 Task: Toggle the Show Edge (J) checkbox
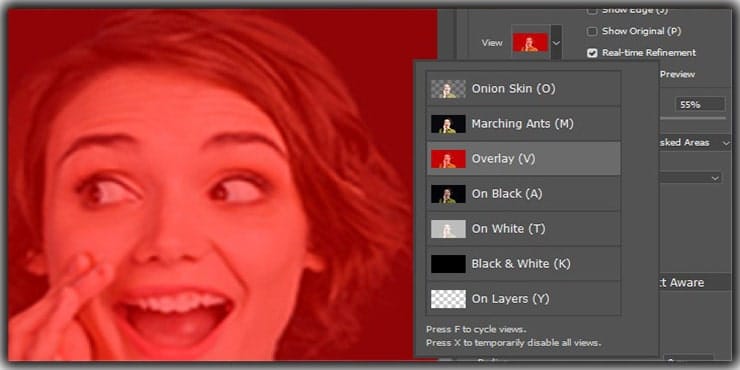(x=592, y=10)
